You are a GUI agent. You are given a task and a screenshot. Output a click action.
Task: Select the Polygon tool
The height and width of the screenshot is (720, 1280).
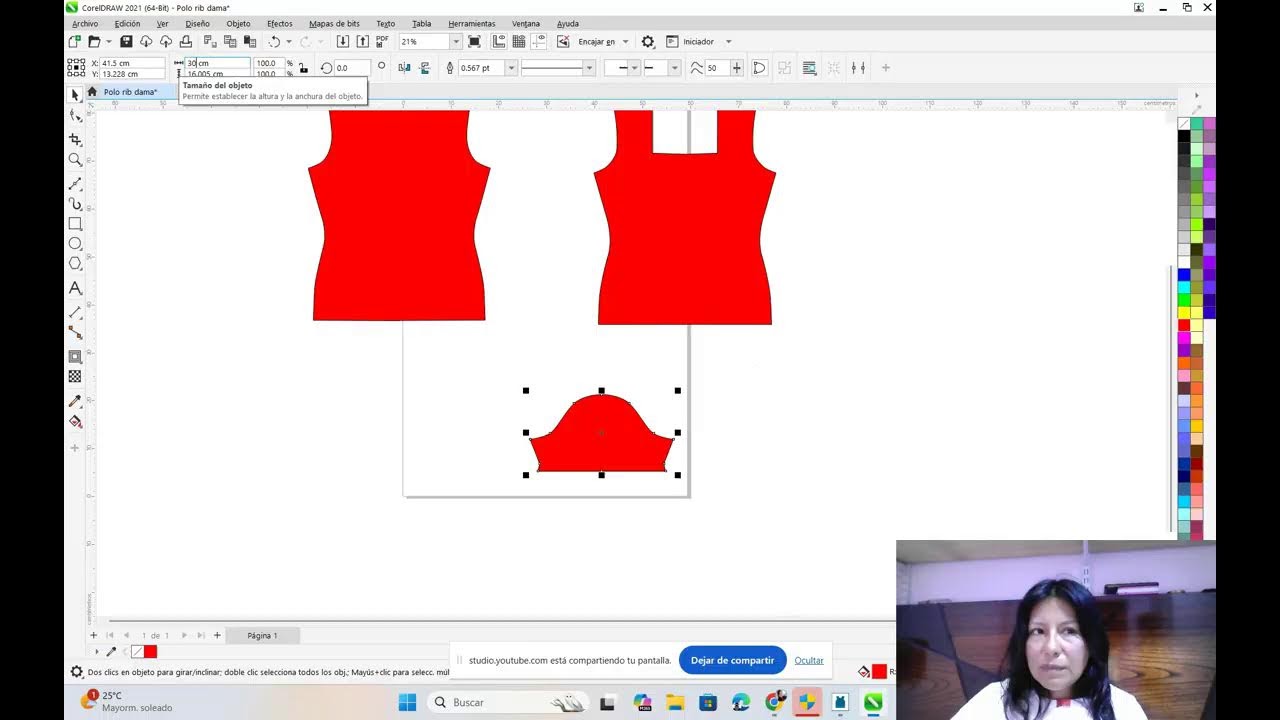[75, 264]
